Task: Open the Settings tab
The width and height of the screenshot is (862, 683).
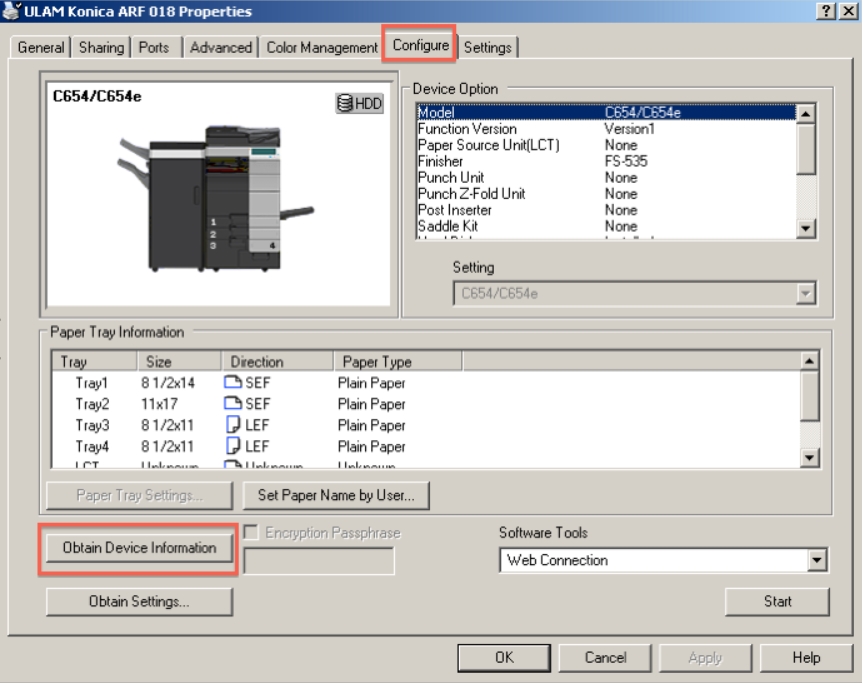Action: point(488,47)
